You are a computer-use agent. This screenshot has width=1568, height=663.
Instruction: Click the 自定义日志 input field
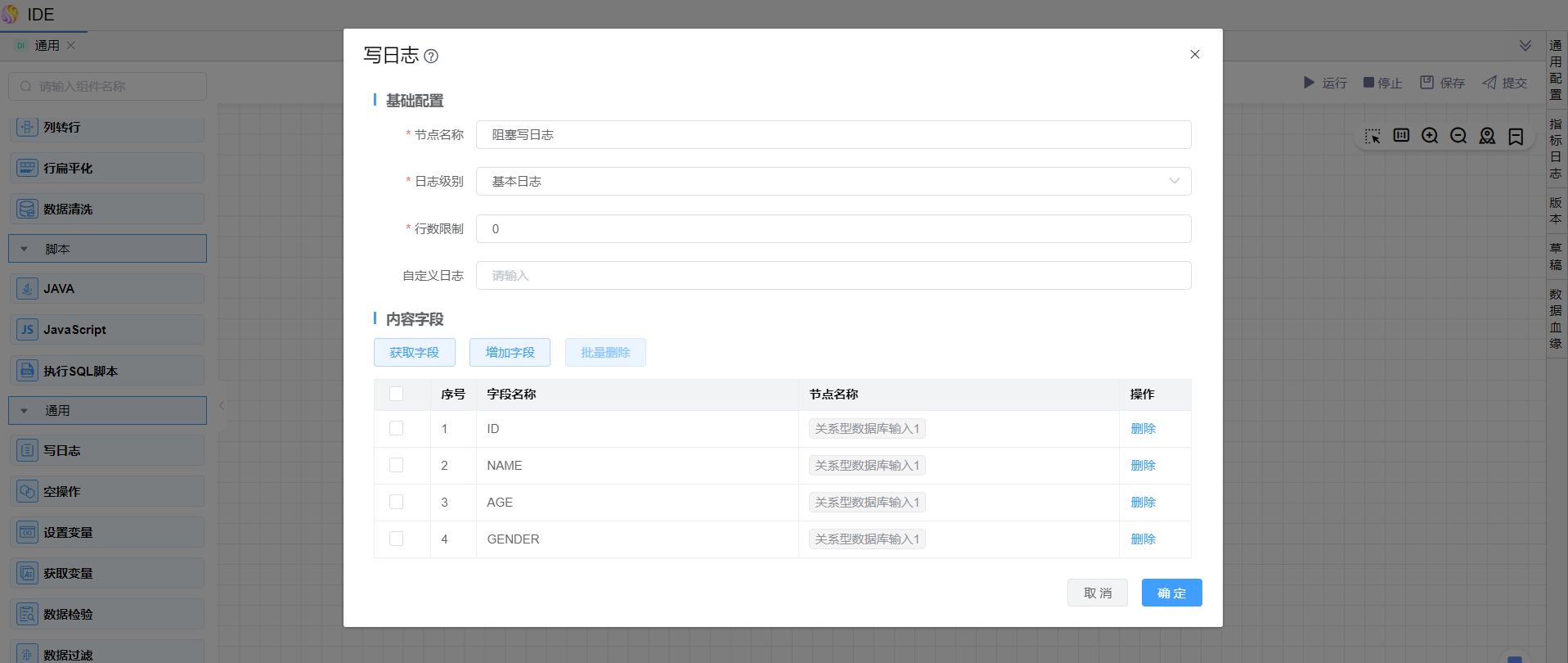tap(833, 275)
